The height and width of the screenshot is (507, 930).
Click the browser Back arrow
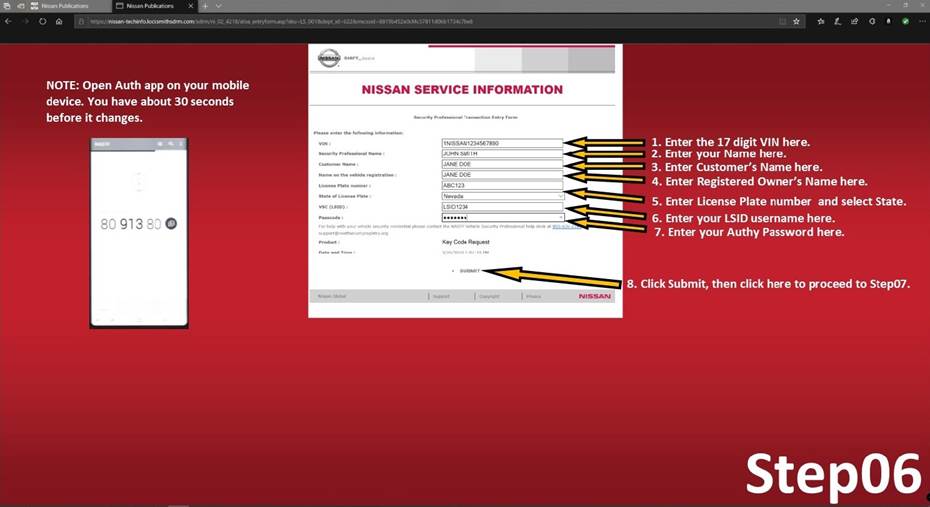[8, 21]
